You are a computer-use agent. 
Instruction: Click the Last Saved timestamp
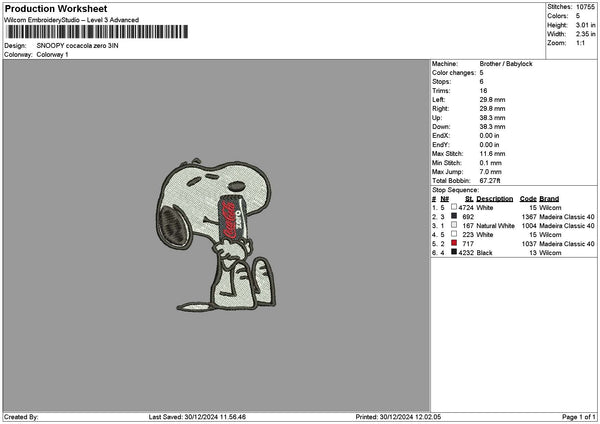[197, 417]
